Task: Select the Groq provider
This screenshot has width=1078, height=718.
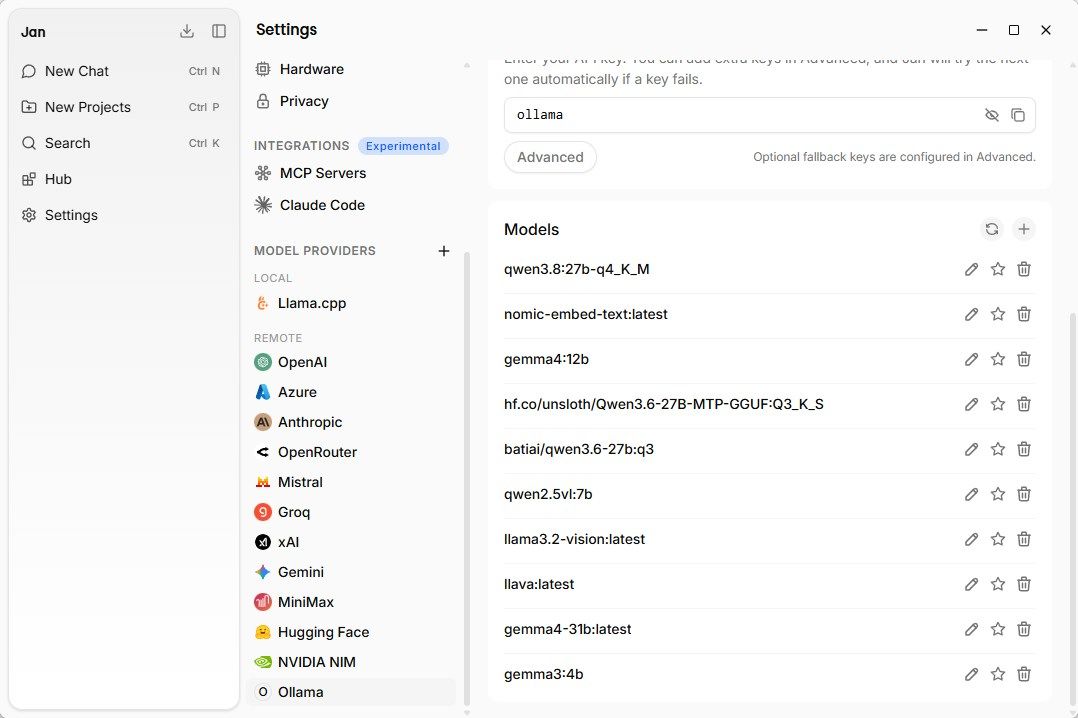Action: point(351,512)
